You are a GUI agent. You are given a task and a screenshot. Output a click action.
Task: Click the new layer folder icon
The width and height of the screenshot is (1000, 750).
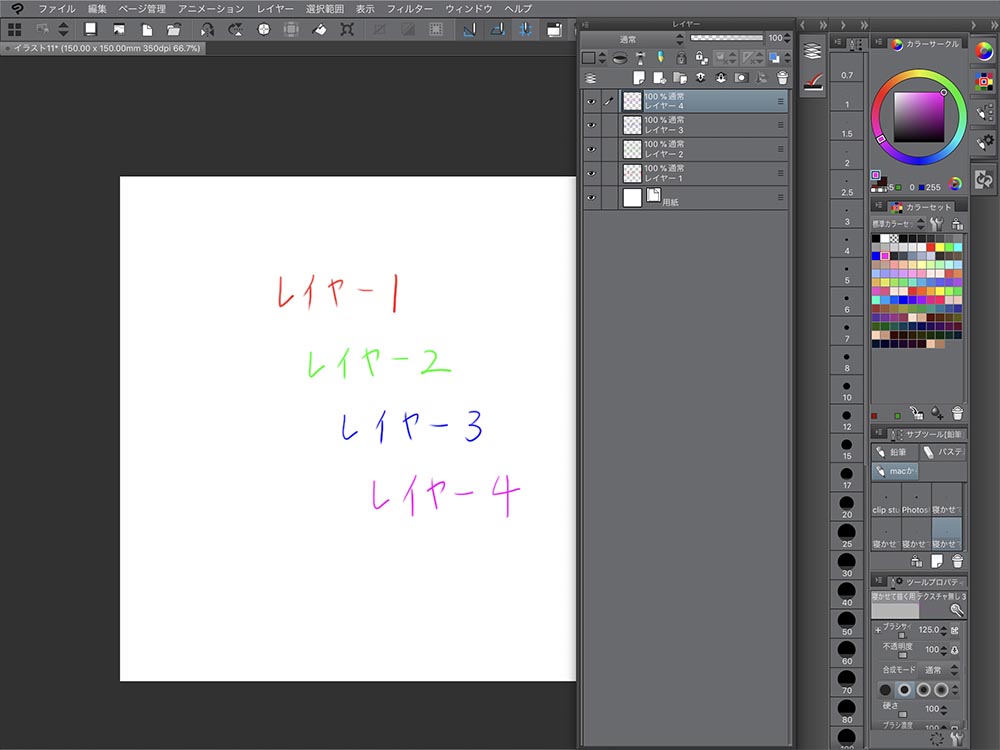coord(678,77)
